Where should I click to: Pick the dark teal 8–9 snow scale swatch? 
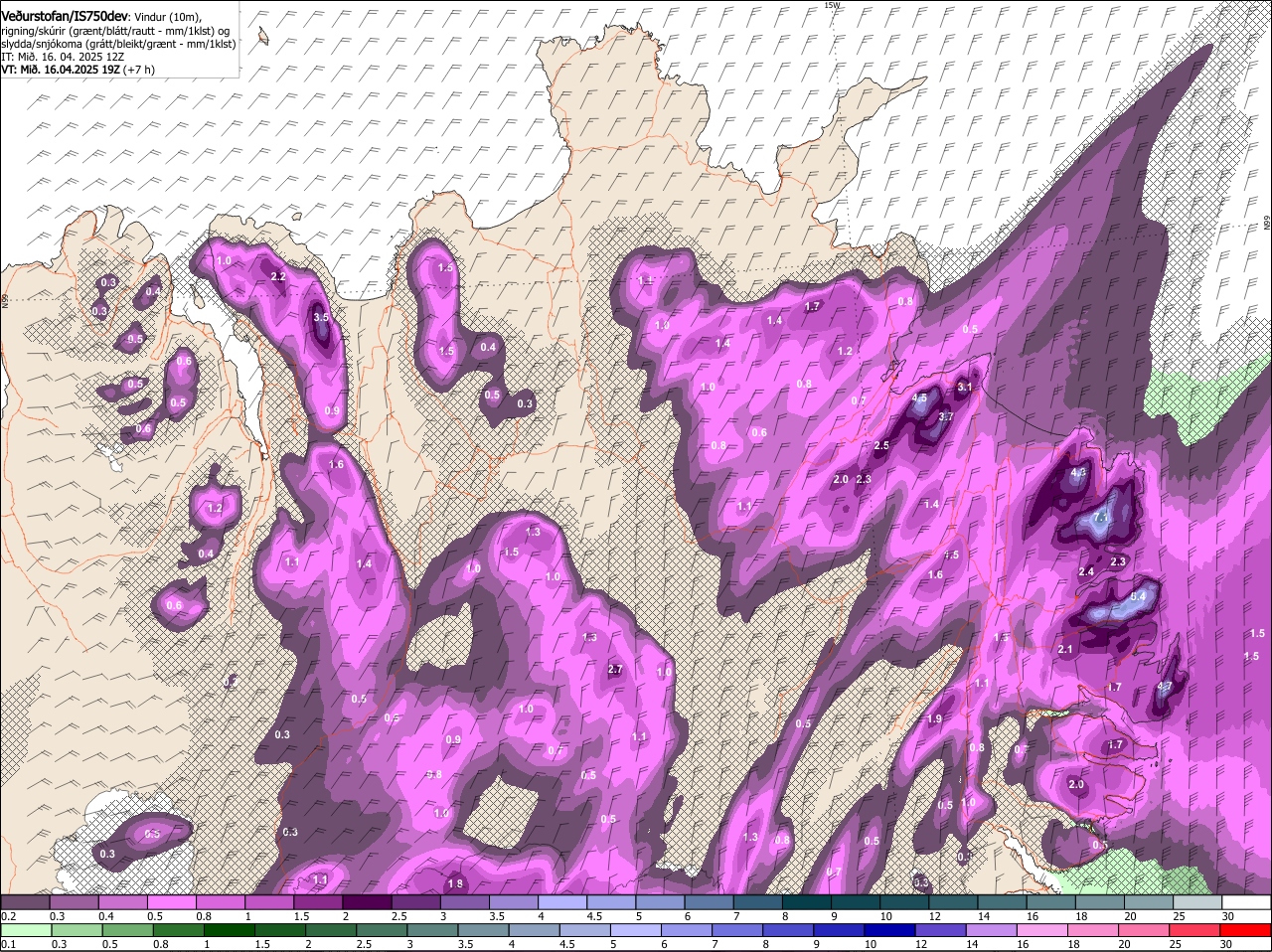pos(807,901)
